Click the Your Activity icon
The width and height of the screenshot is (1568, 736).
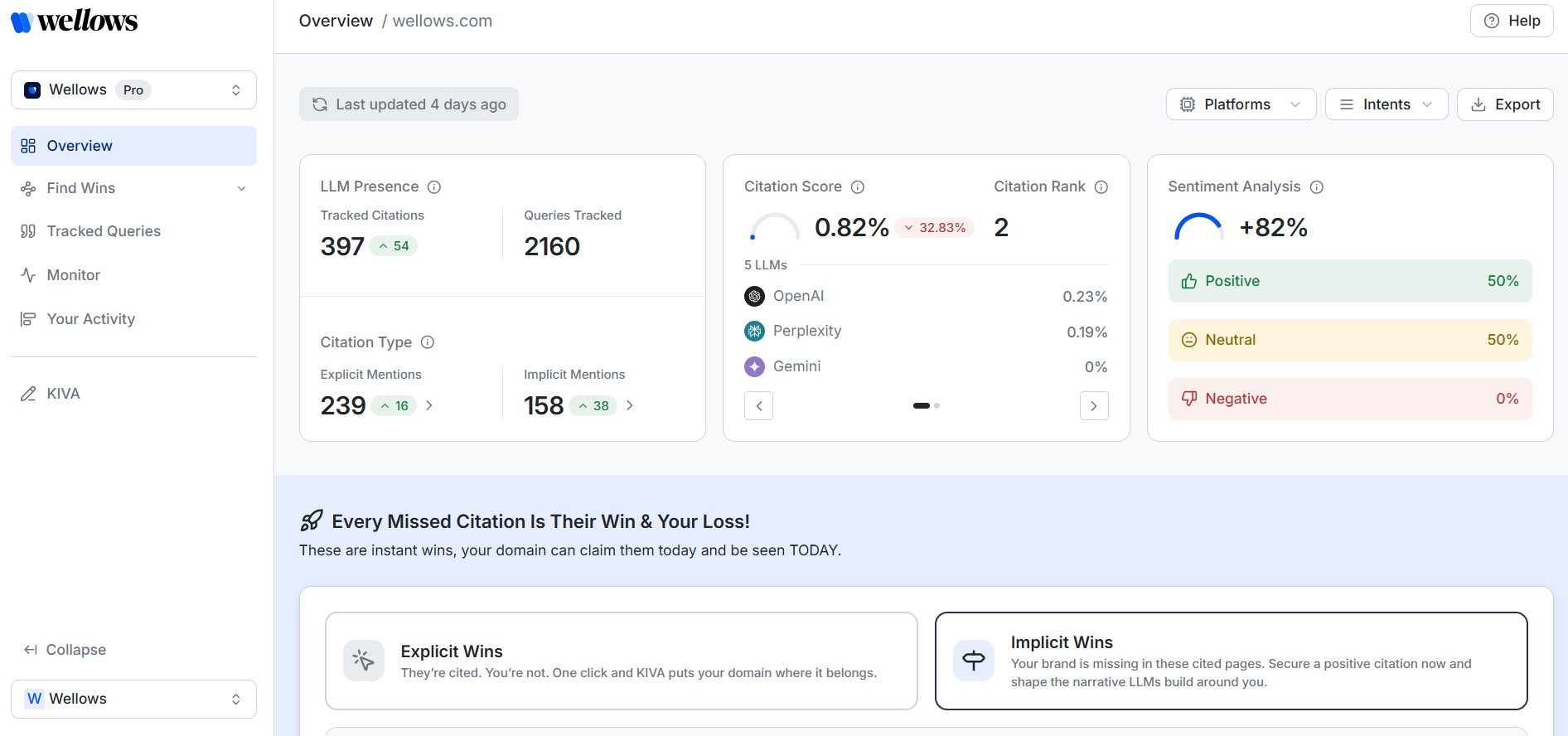(28, 319)
